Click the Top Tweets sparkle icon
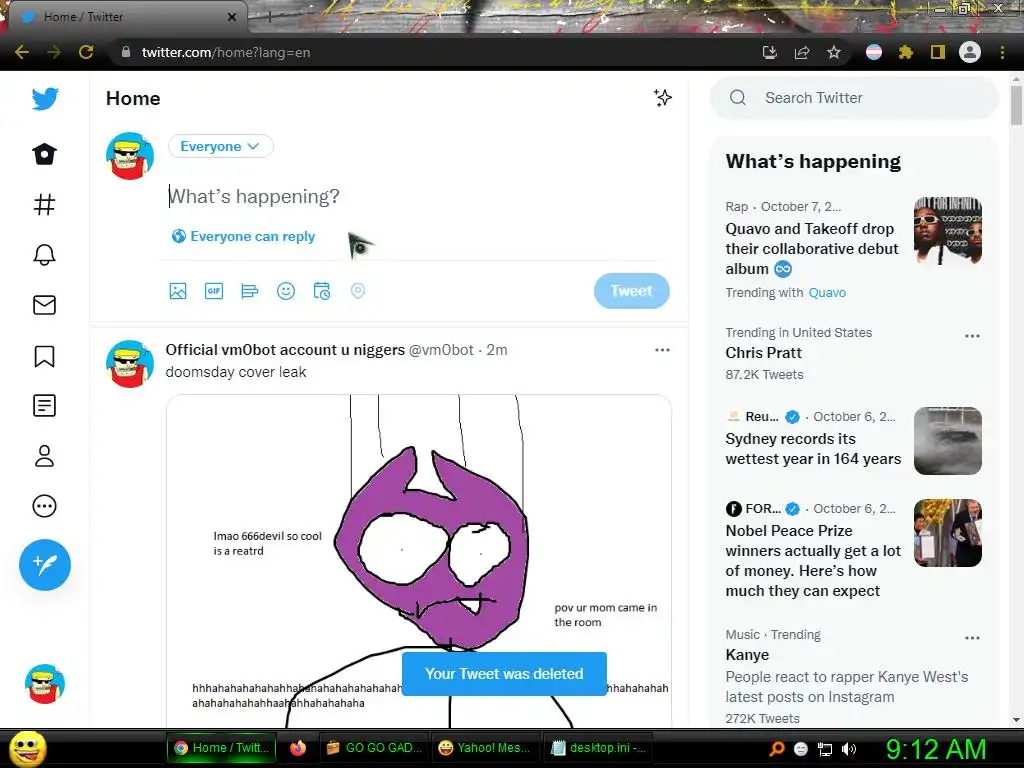 [x=662, y=98]
